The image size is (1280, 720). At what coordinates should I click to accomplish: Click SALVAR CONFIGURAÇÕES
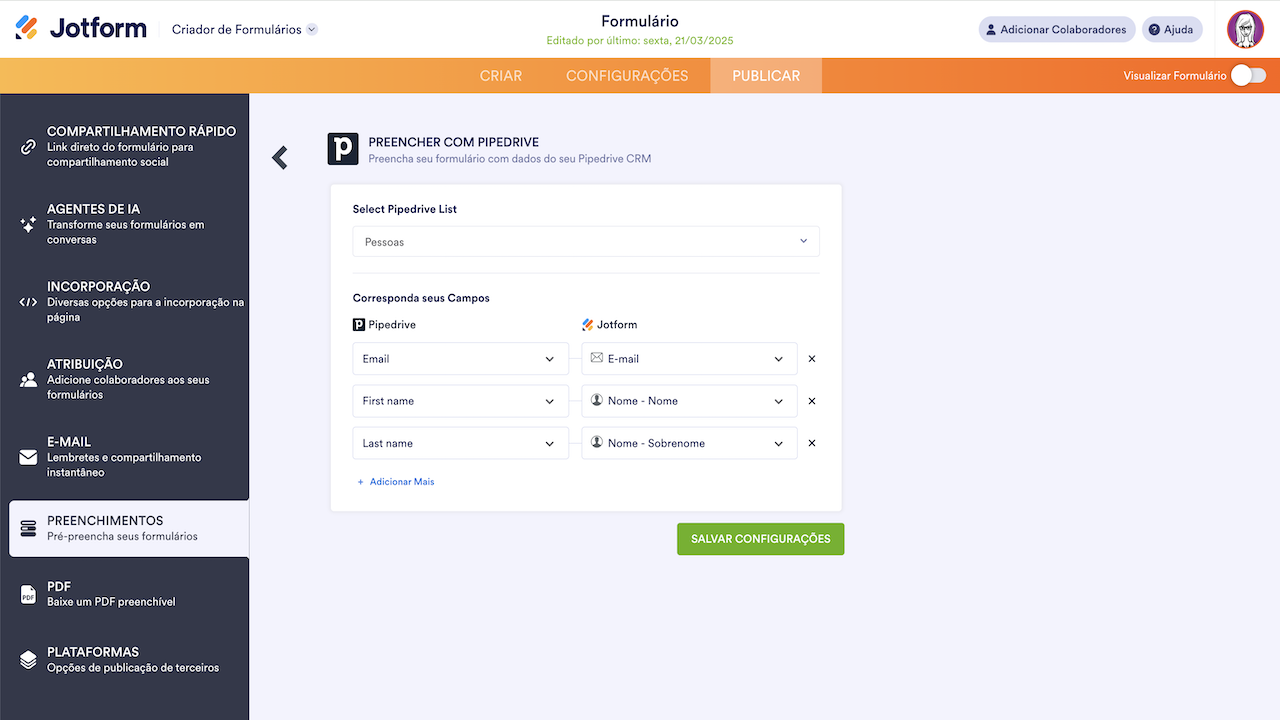(x=760, y=538)
